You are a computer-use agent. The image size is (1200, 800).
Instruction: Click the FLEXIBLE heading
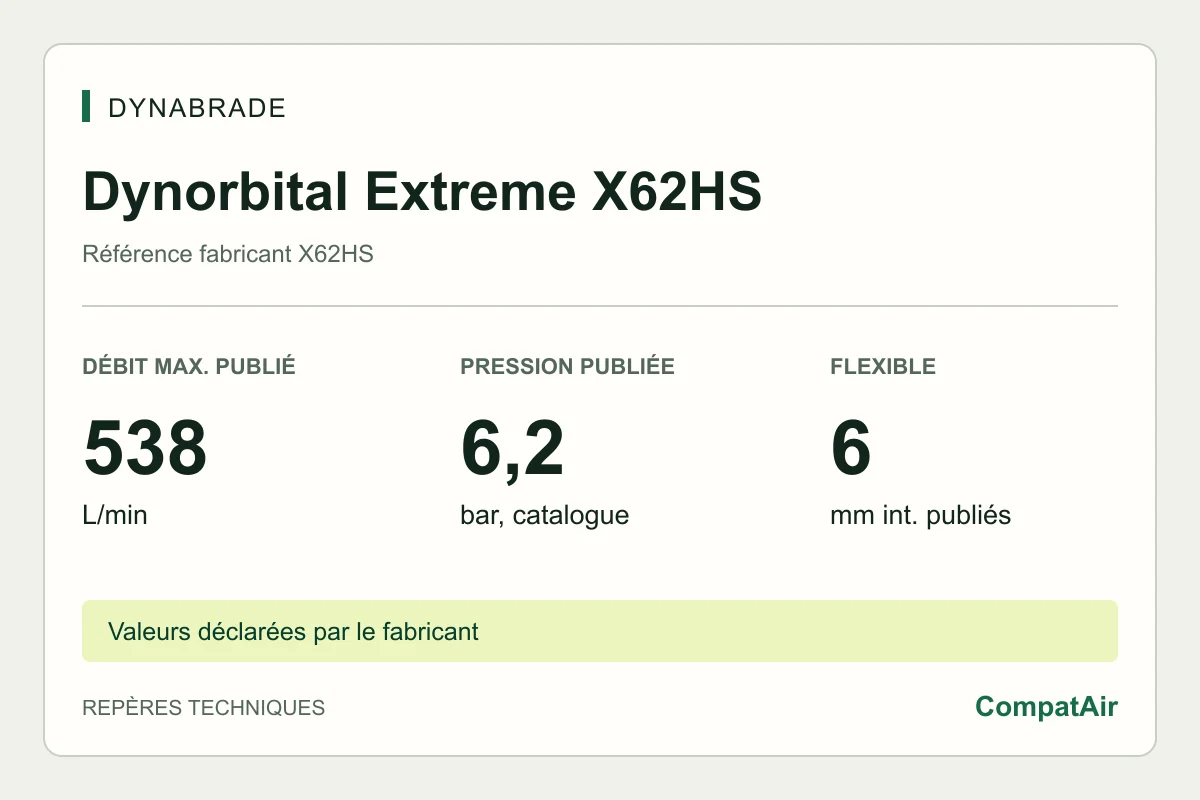click(x=883, y=366)
